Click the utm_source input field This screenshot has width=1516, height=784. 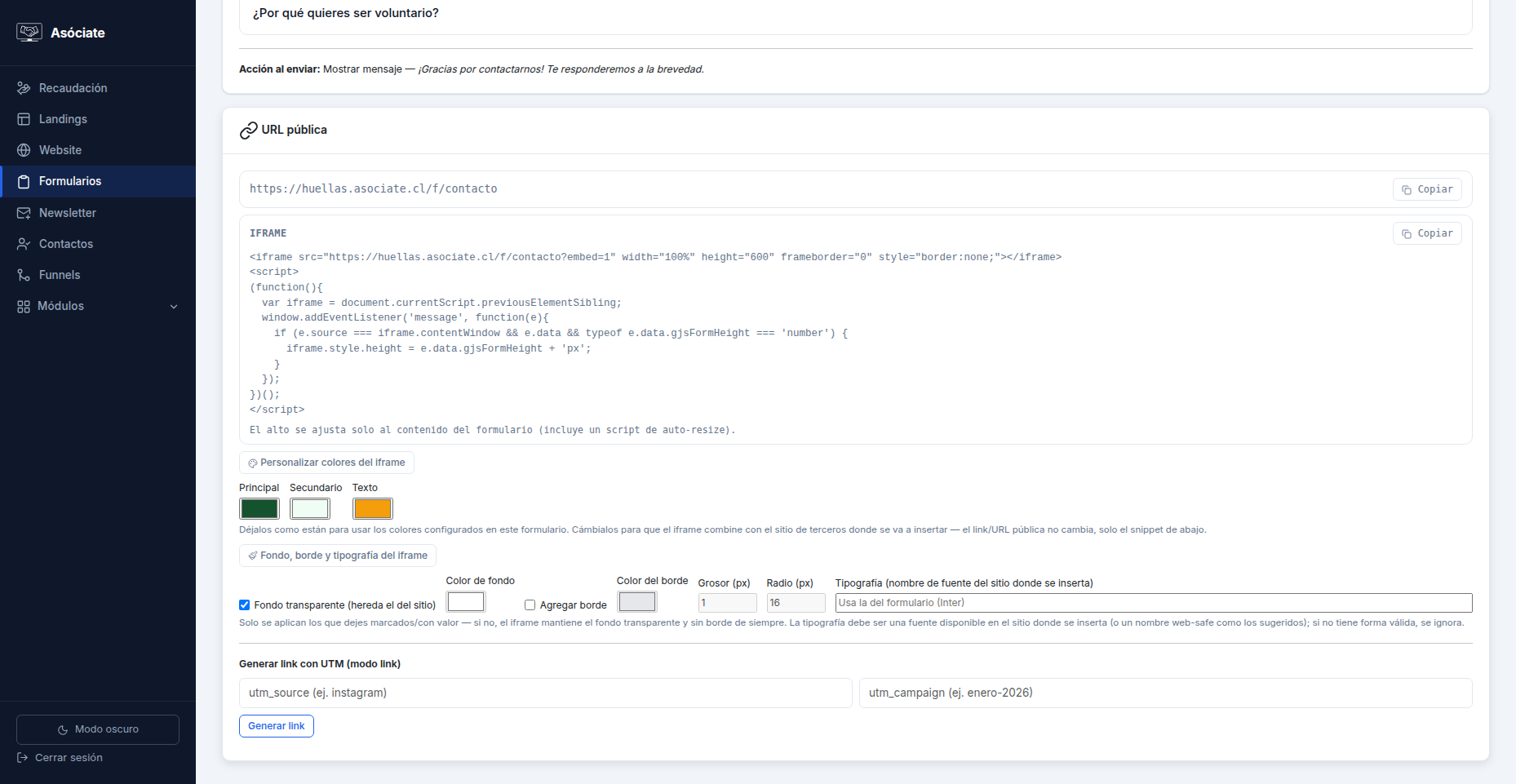pos(546,693)
